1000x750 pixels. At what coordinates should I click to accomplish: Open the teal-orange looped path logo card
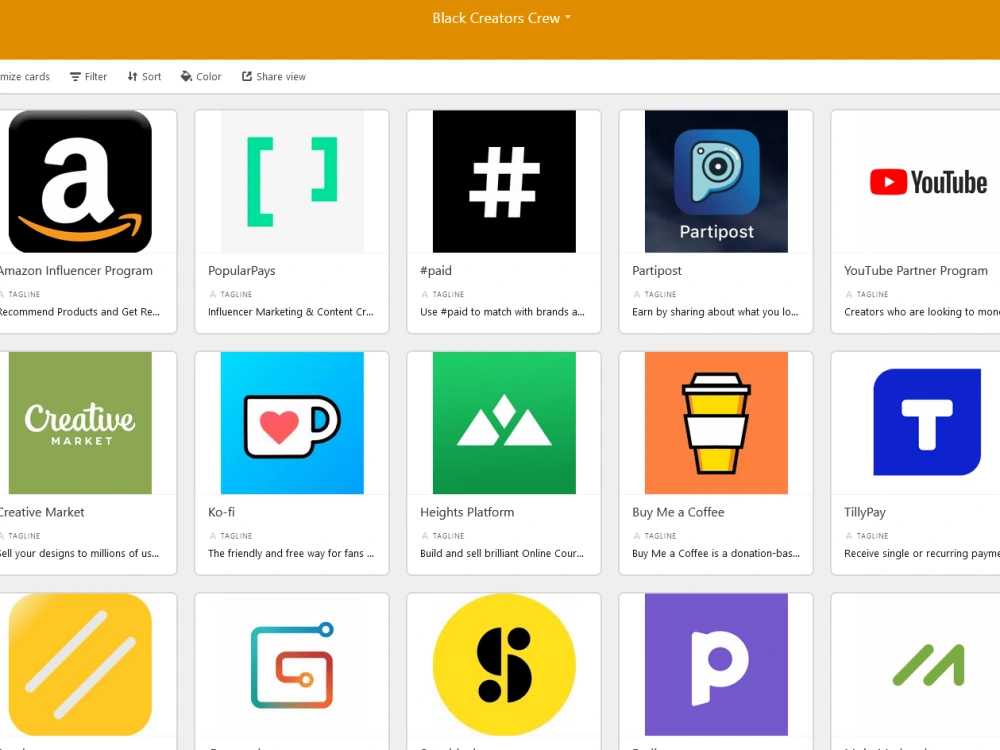click(x=292, y=665)
